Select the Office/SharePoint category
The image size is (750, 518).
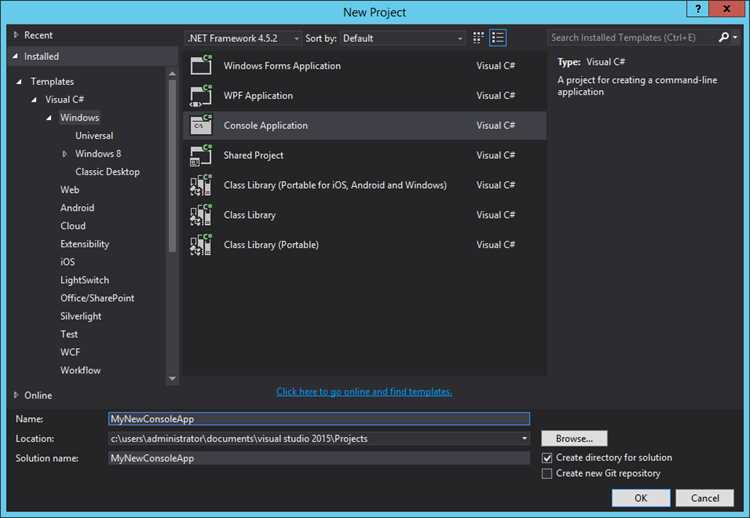pos(97,298)
